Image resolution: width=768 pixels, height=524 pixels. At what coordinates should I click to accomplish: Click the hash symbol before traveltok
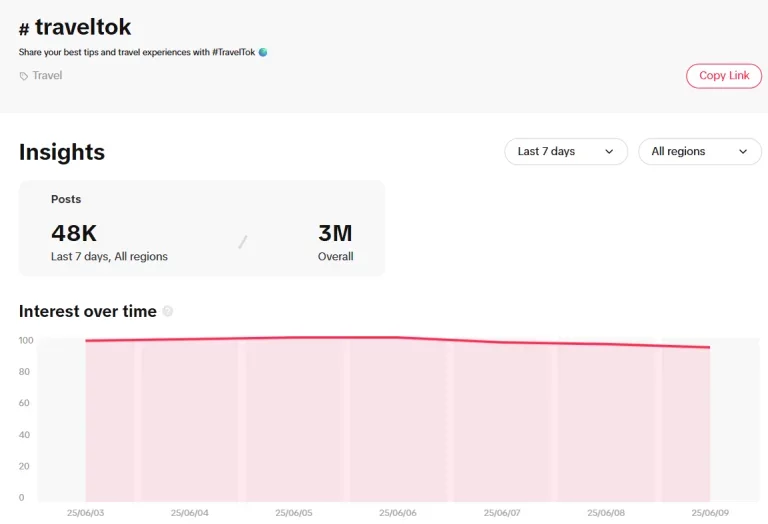pos(24,29)
